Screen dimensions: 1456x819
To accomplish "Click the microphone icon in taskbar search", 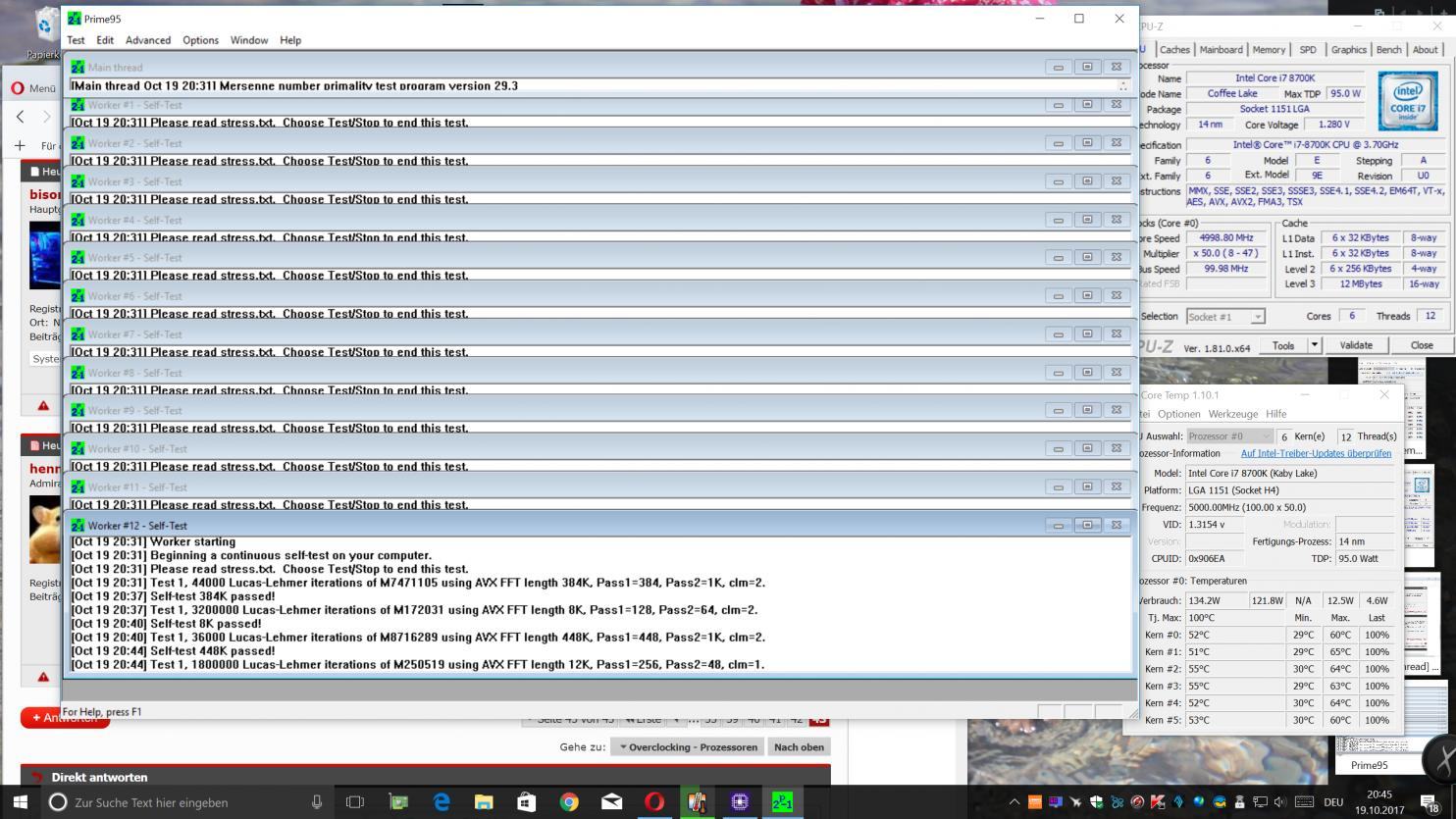I will (317, 802).
